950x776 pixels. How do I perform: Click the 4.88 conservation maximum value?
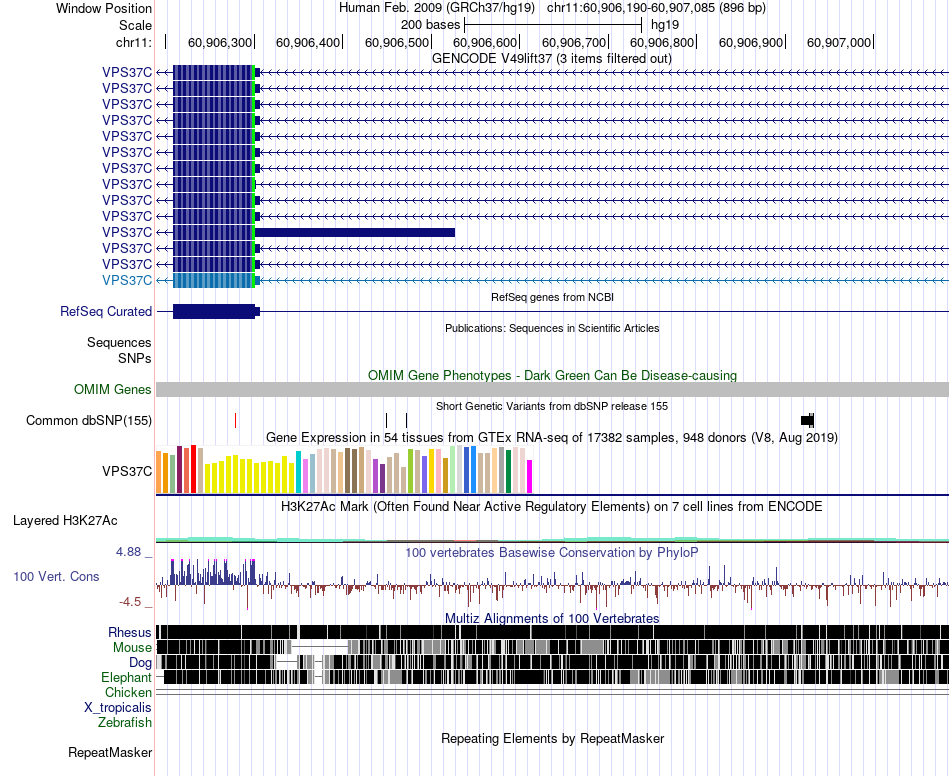[x=128, y=552]
